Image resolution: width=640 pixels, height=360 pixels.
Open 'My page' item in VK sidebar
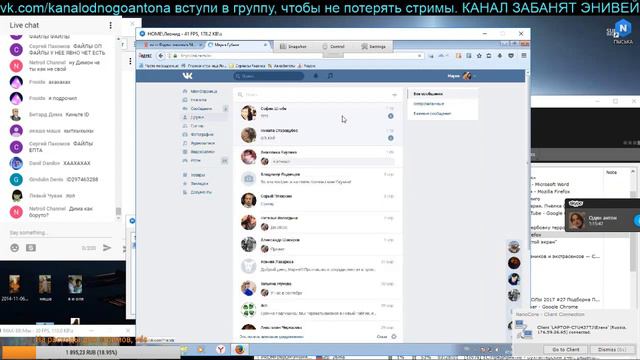203,91
